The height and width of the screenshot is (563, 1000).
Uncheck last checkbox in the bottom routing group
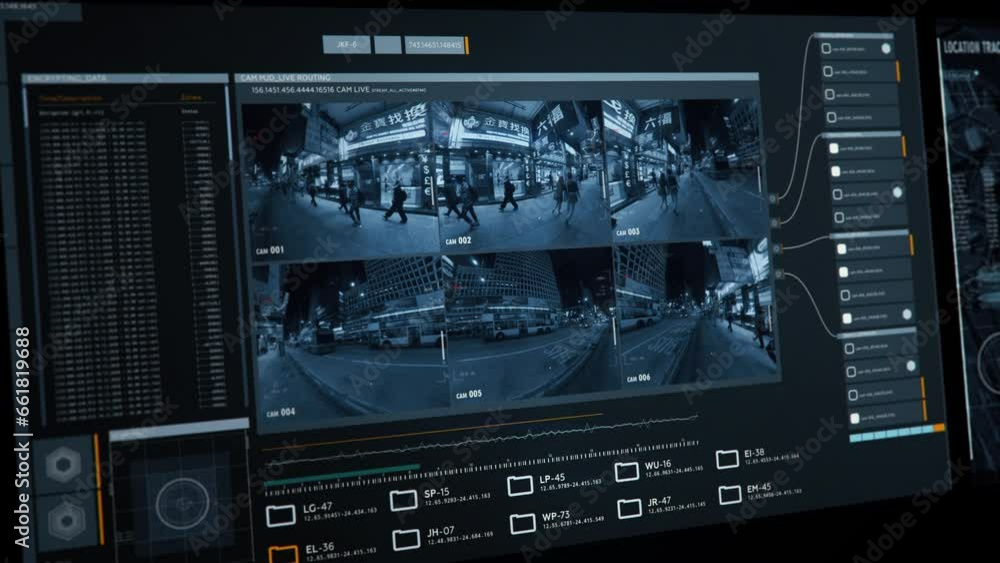pyautogui.click(x=855, y=418)
